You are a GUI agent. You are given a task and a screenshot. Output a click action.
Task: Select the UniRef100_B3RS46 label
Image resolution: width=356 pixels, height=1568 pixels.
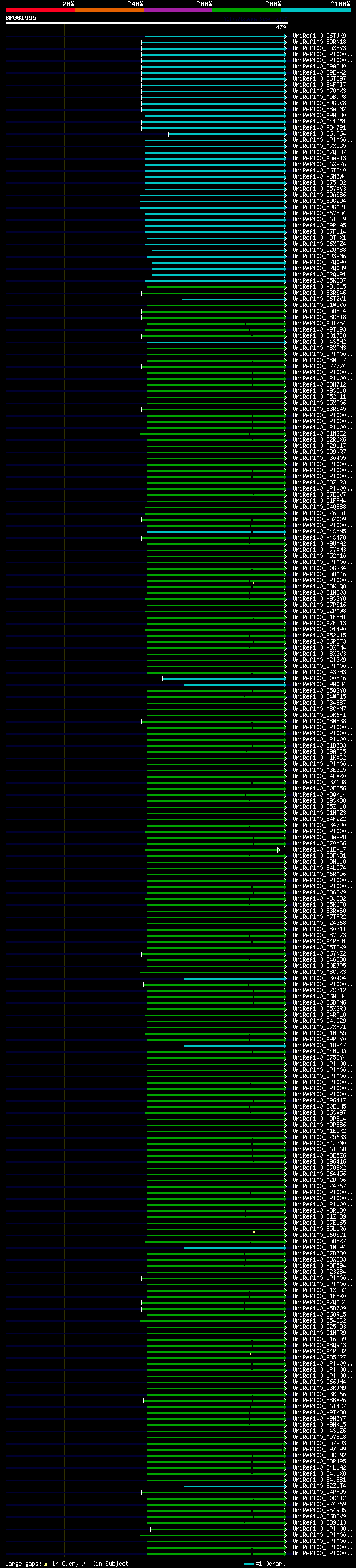click(x=319, y=293)
